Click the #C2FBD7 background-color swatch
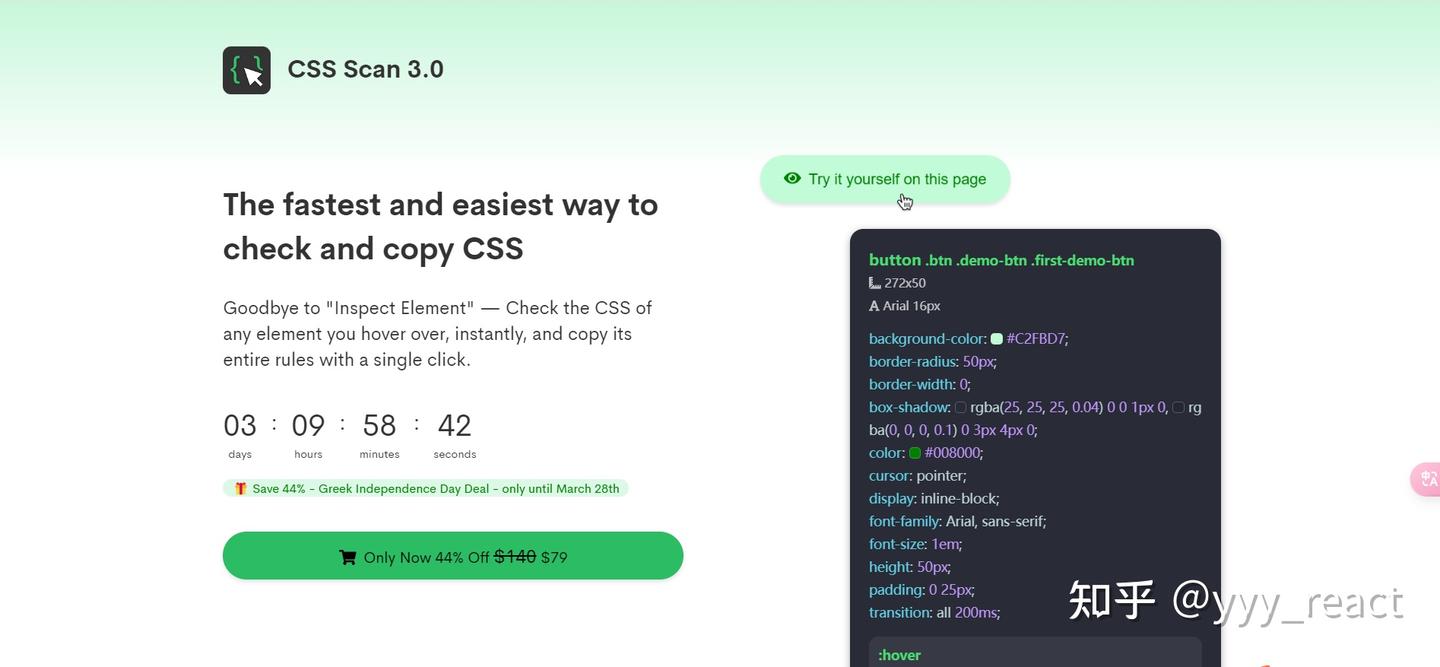 [x=996, y=338]
